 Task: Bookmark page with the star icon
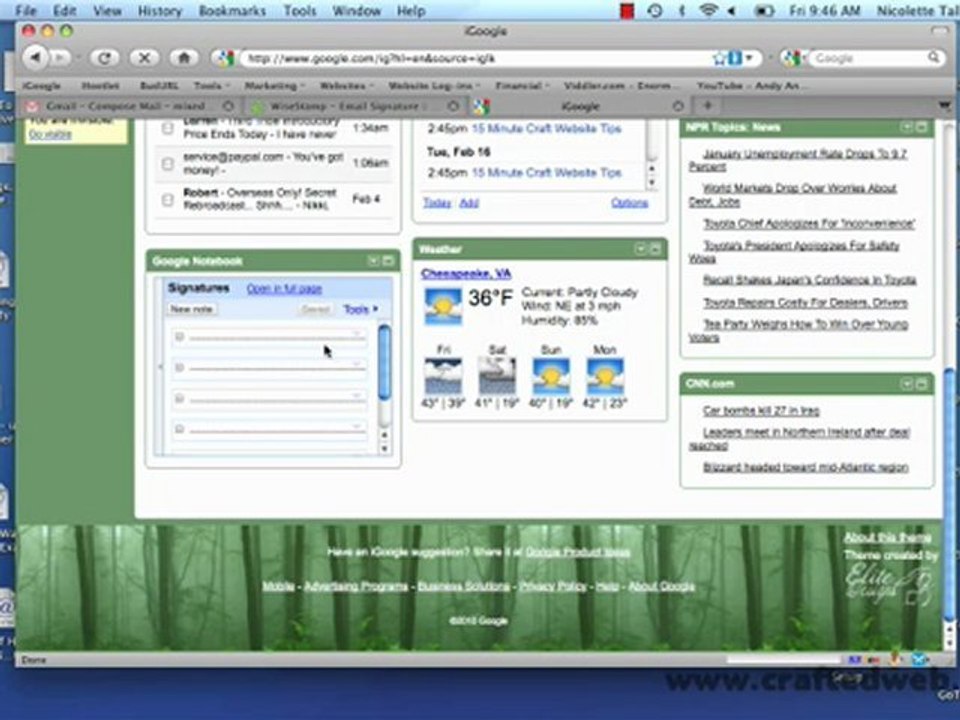719,58
